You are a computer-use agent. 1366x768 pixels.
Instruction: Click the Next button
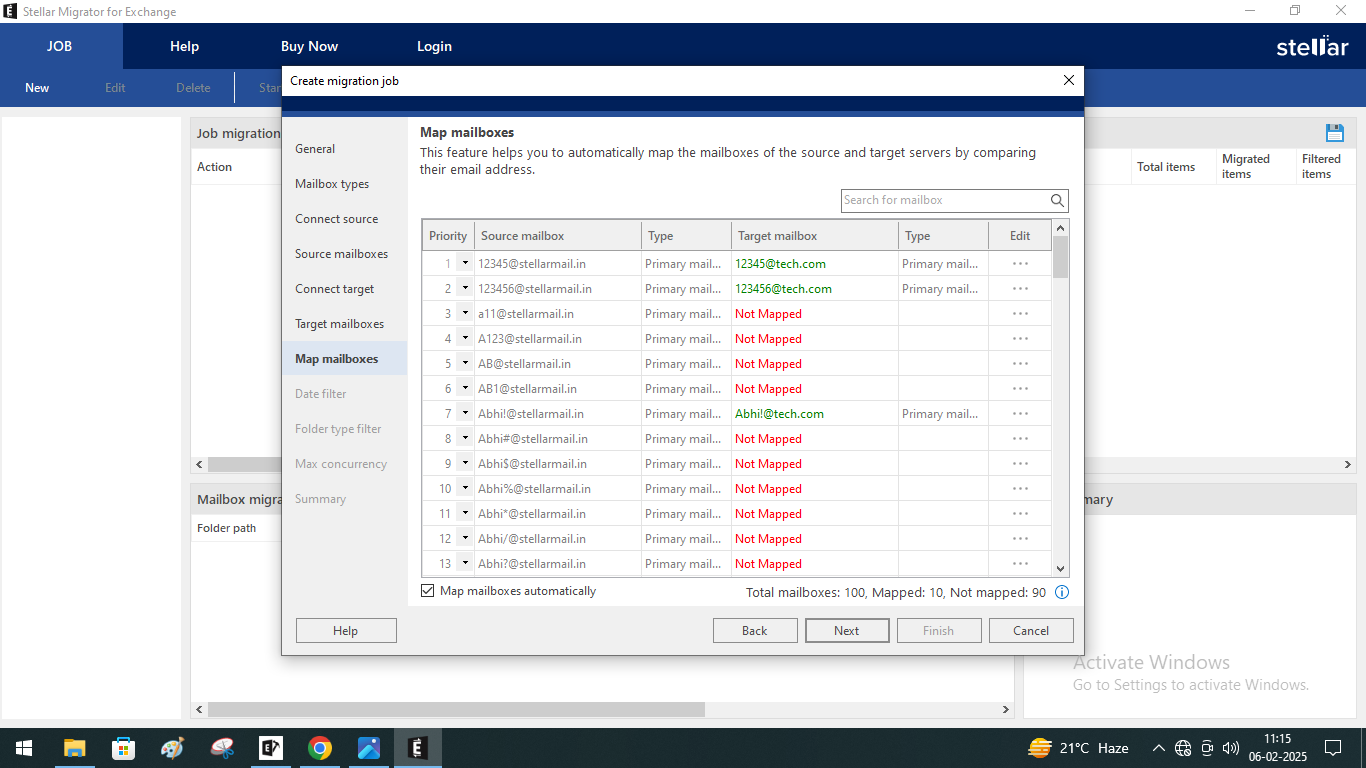(x=847, y=631)
